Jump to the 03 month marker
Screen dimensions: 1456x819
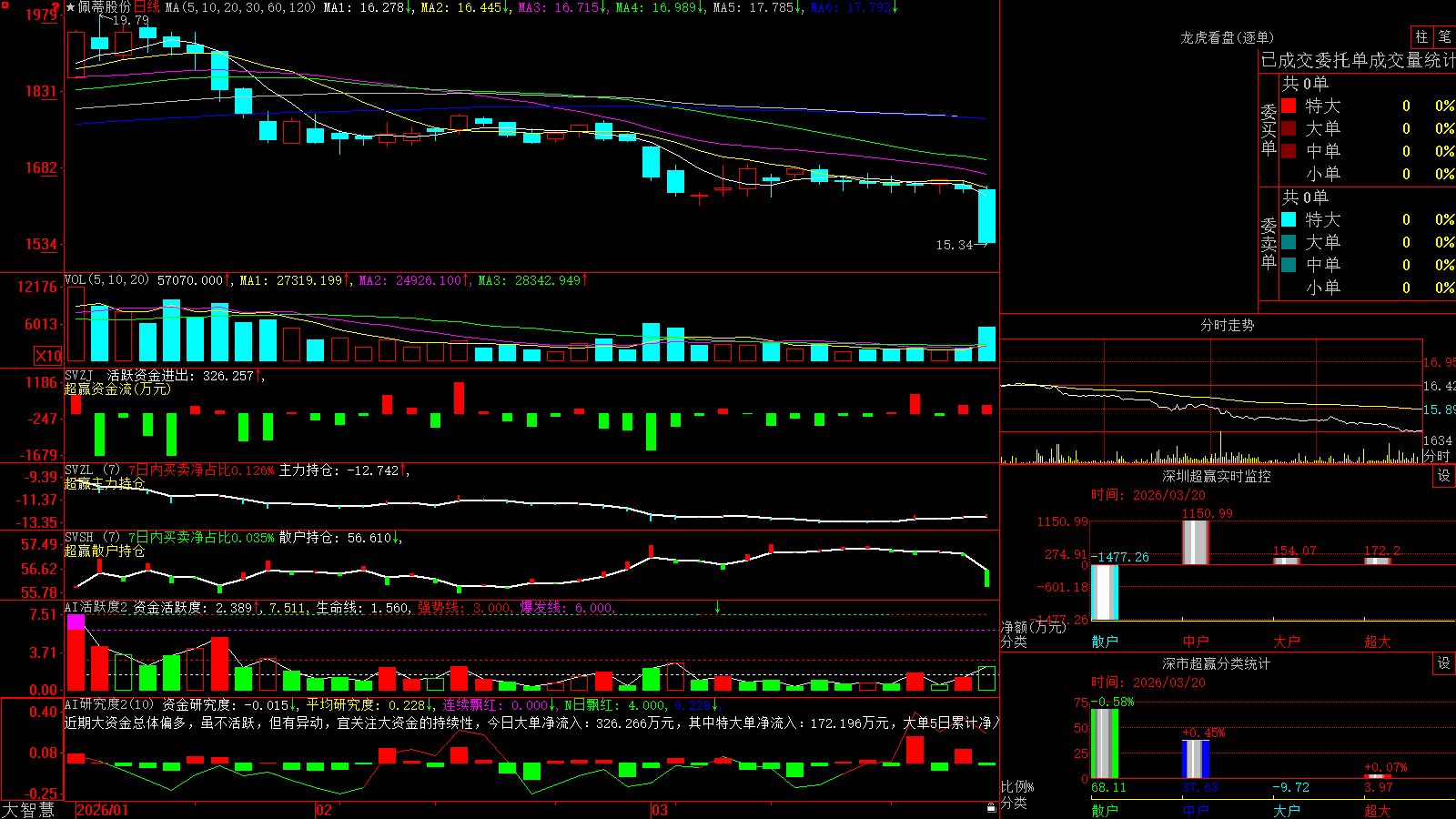point(660,810)
